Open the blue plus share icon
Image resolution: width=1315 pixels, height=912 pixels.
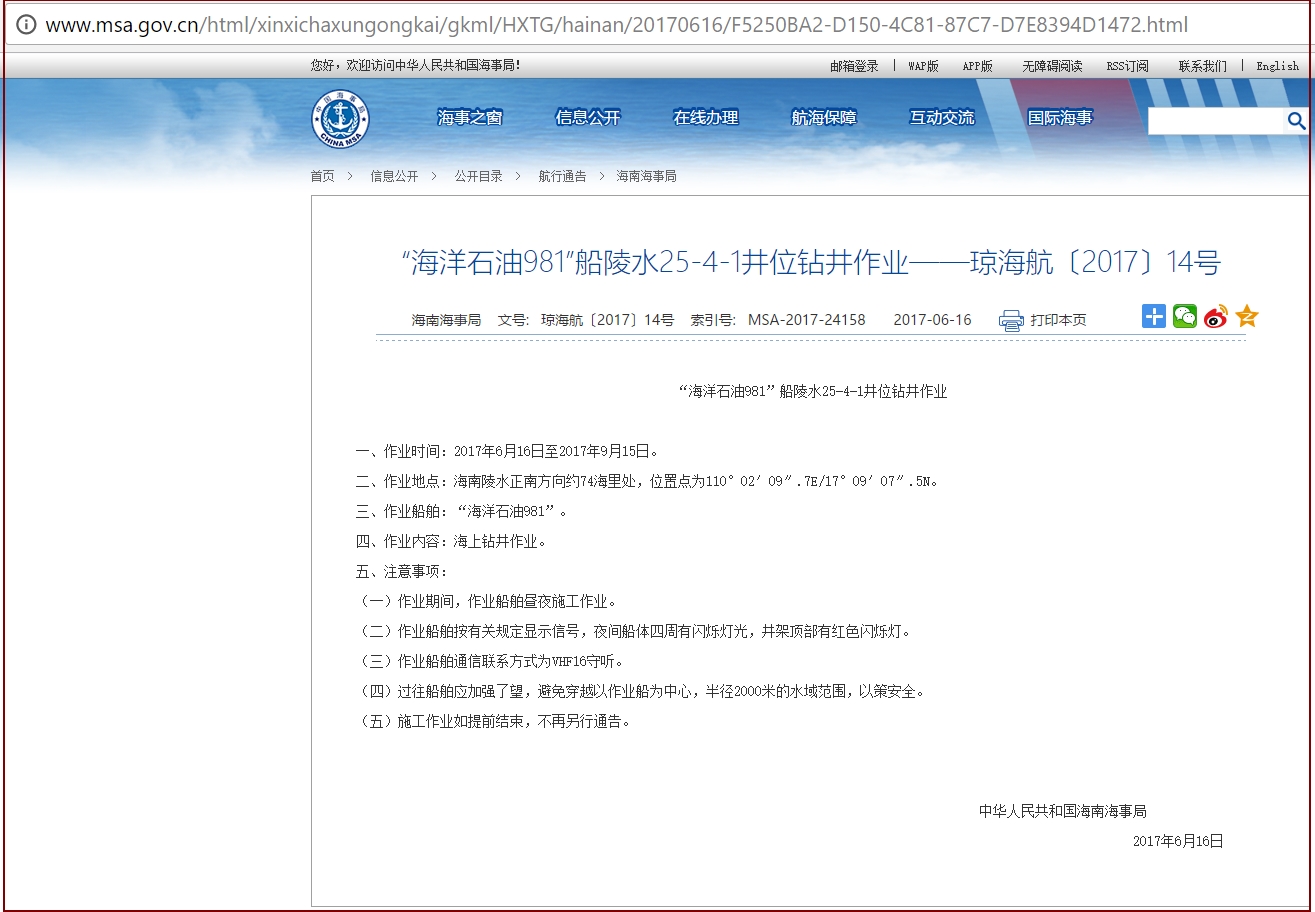[1154, 317]
